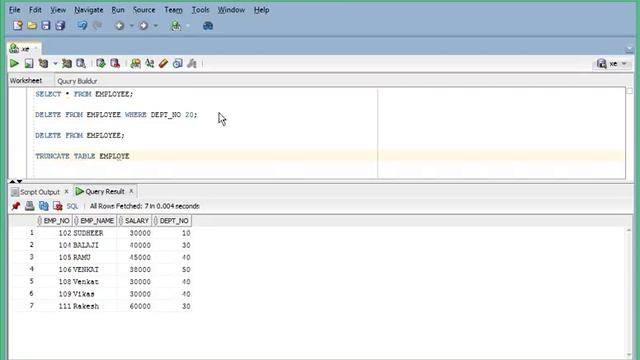
Task: Pin the query result with the red pin icon
Action: click(16, 206)
